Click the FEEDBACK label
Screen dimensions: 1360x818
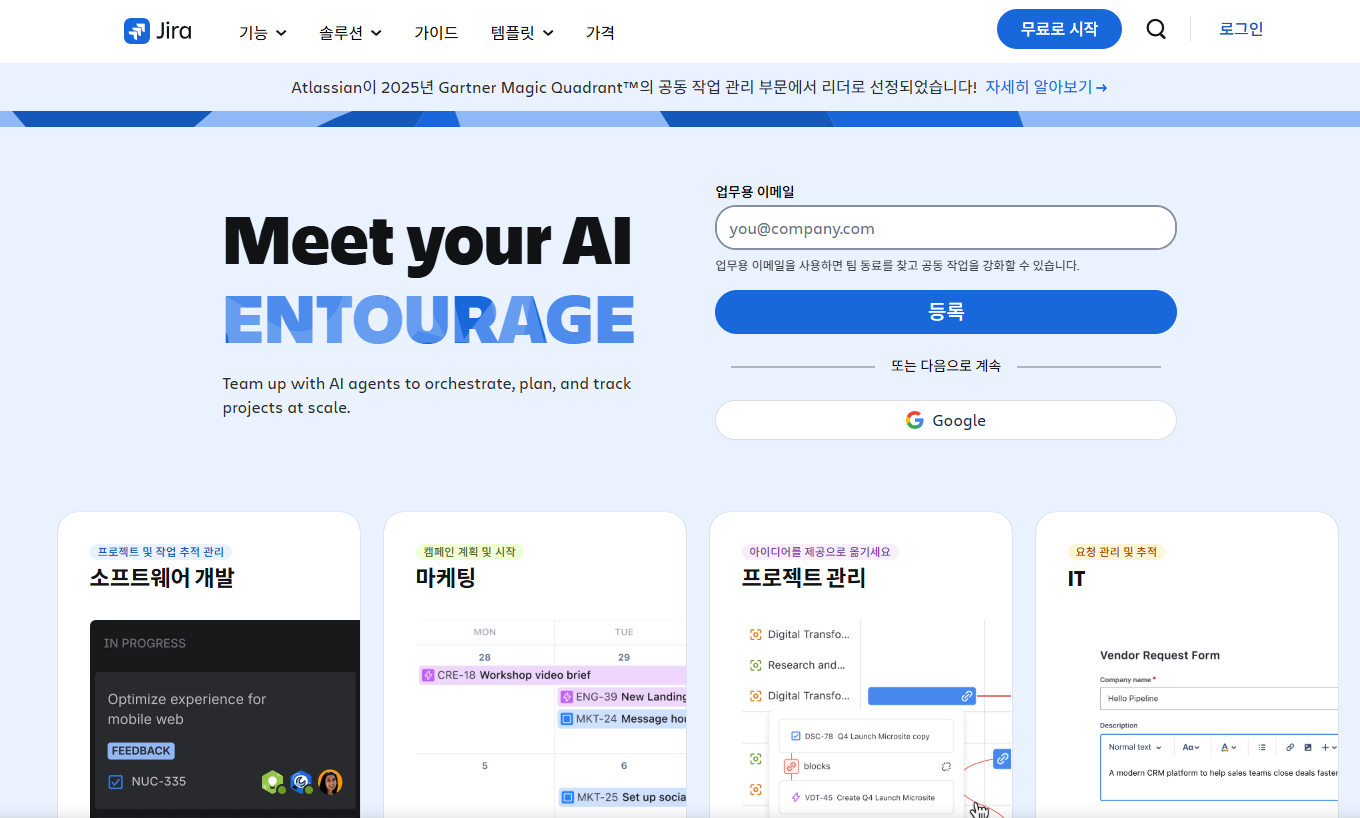tap(141, 751)
